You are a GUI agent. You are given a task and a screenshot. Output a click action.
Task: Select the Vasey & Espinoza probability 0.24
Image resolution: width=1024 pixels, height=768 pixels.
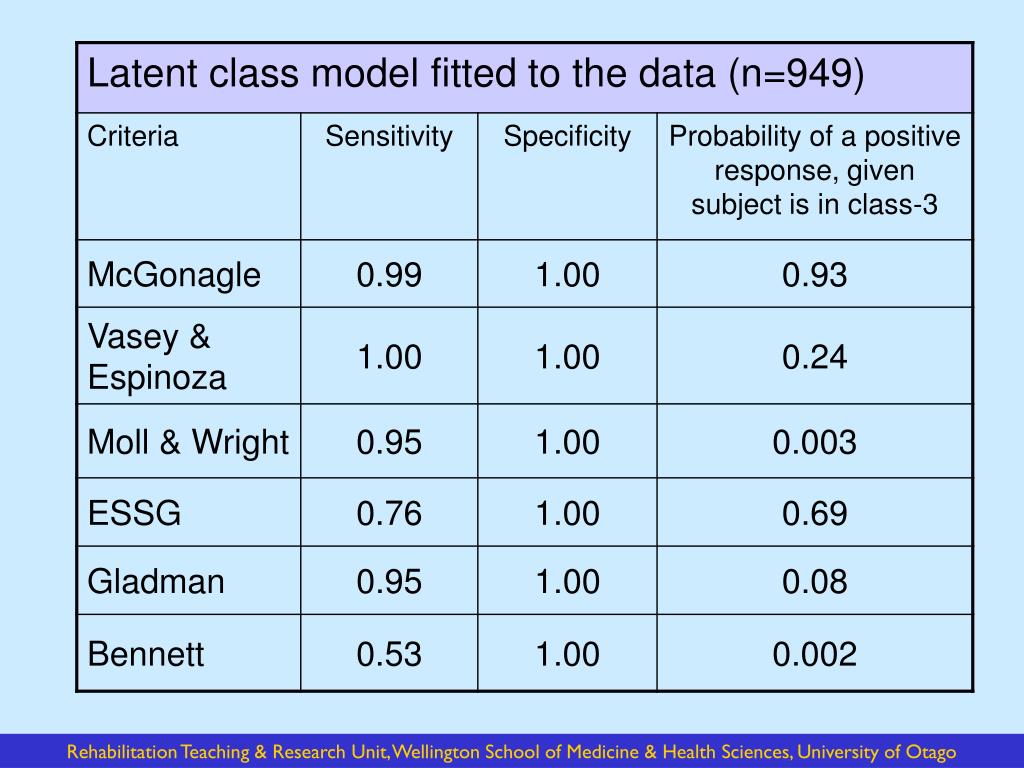[x=814, y=357]
